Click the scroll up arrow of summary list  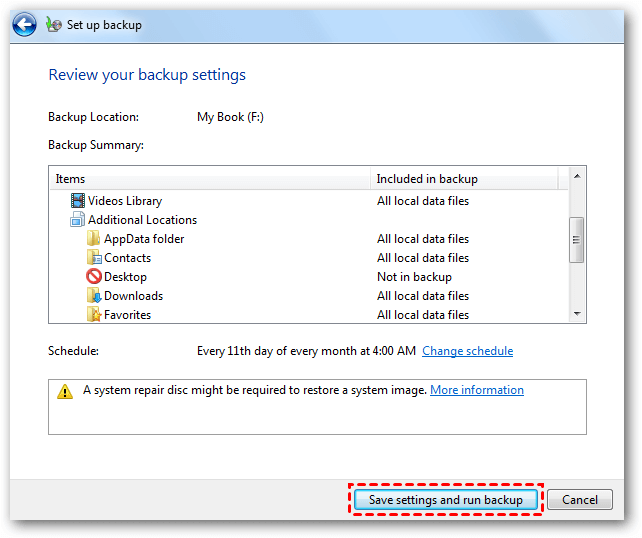pos(577,178)
